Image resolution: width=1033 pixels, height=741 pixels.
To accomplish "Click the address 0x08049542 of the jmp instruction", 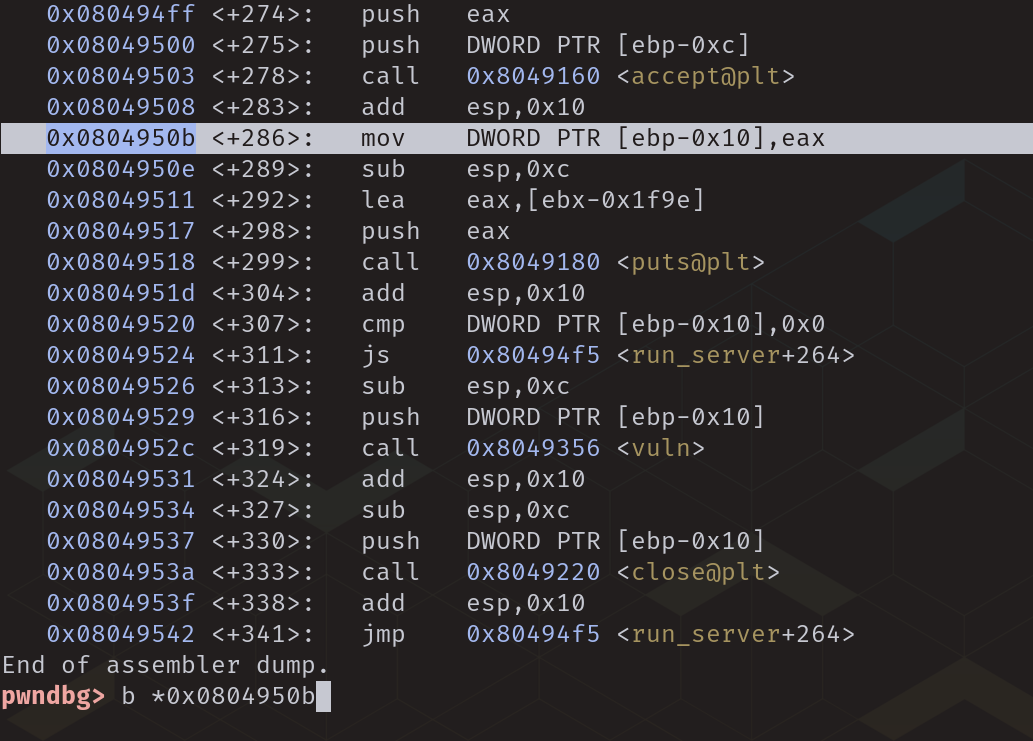I will point(120,634).
